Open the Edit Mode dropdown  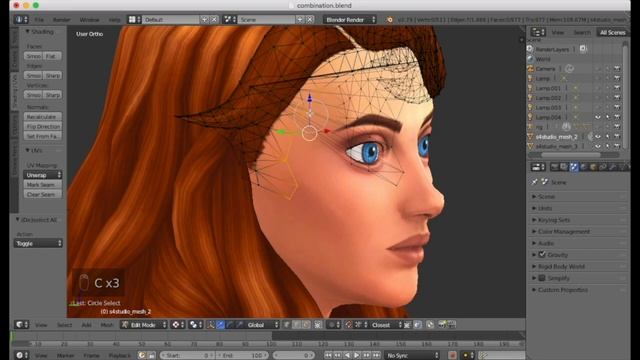pyautogui.click(x=144, y=324)
